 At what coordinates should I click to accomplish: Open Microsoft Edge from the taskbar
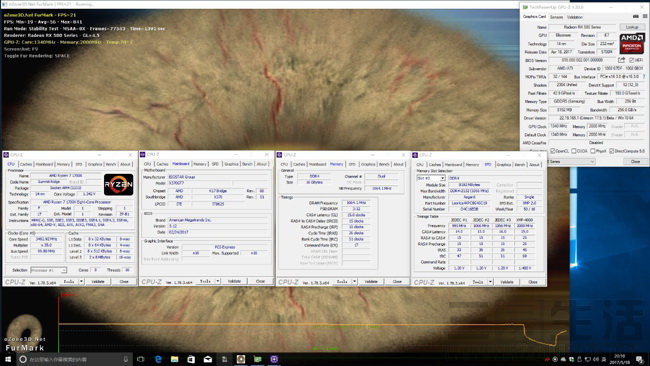pos(158,359)
